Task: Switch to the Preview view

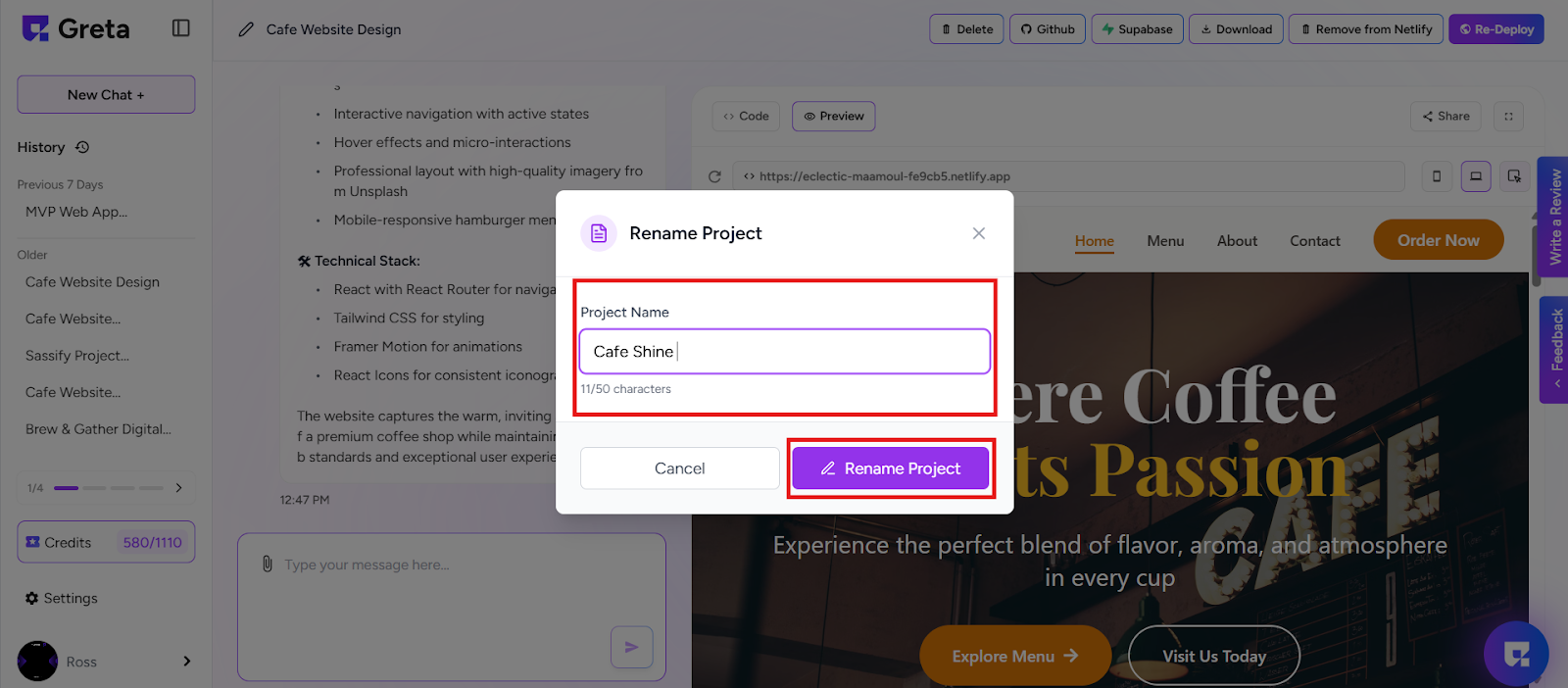Action: click(833, 116)
